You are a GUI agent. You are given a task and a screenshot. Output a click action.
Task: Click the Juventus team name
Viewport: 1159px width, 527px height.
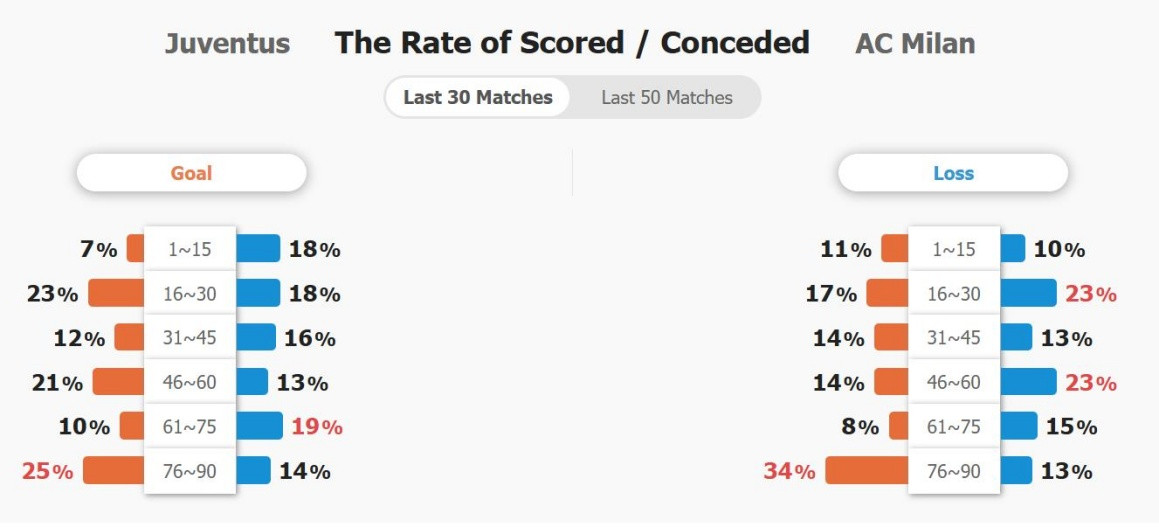coord(227,44)
